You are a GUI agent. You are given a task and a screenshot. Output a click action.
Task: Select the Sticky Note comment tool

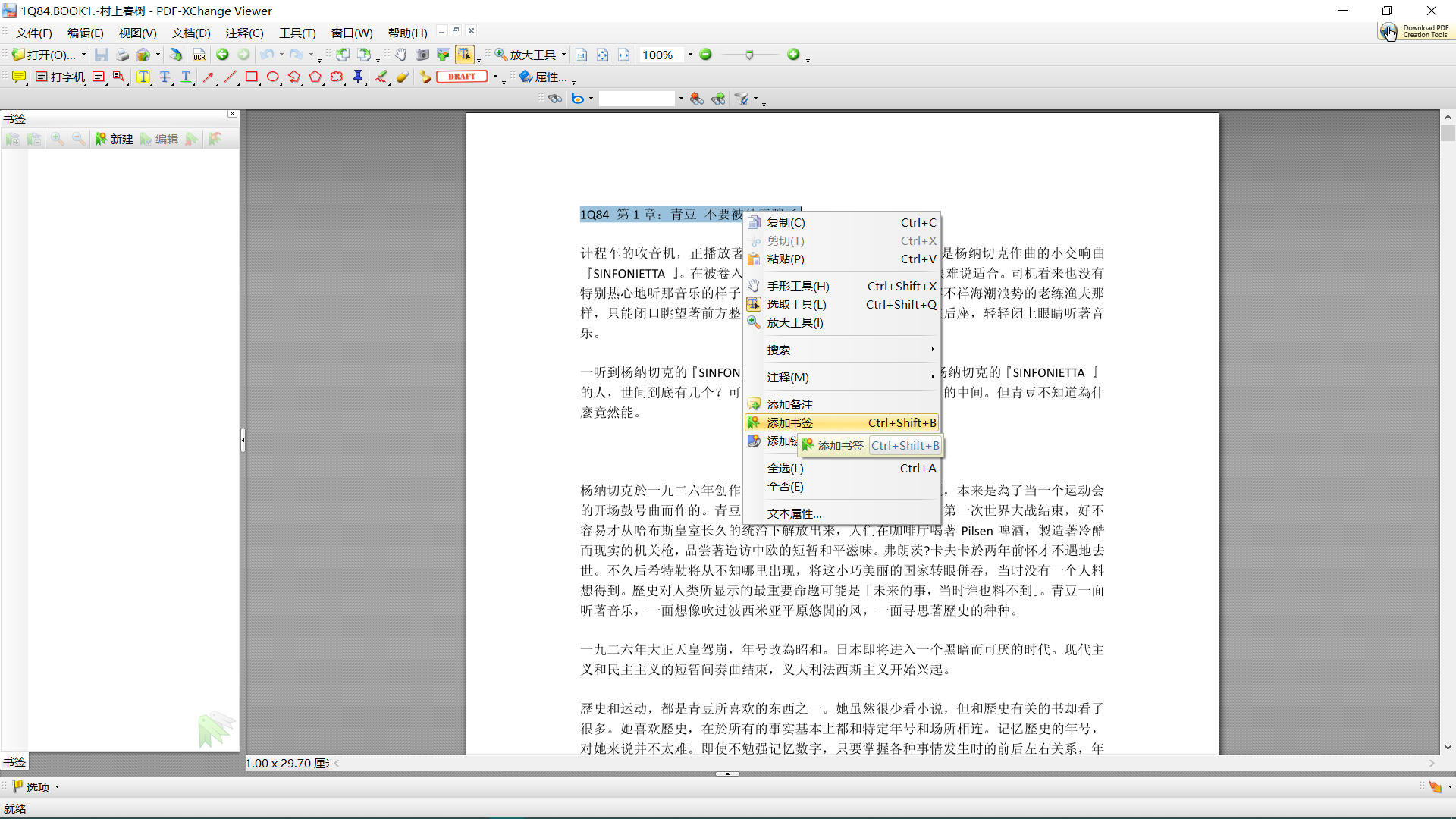[x=19, y=77]
